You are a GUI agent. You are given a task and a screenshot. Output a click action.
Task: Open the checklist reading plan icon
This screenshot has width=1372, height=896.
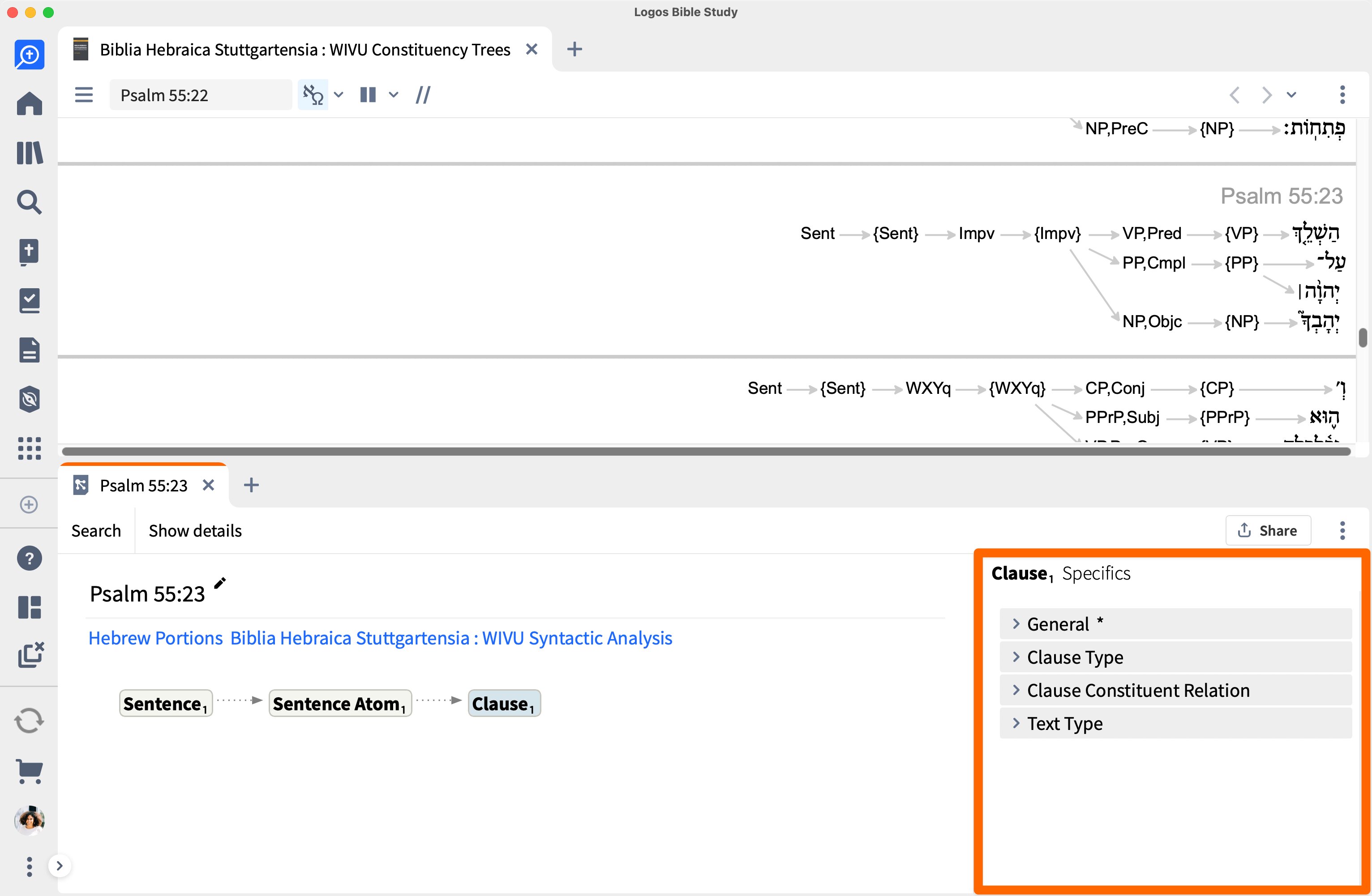coord(30,301)
